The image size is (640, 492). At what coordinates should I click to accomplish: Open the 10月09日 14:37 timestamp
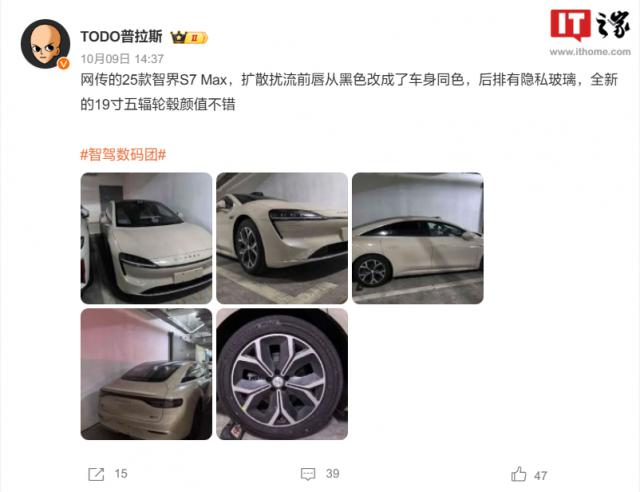[122, 59]
